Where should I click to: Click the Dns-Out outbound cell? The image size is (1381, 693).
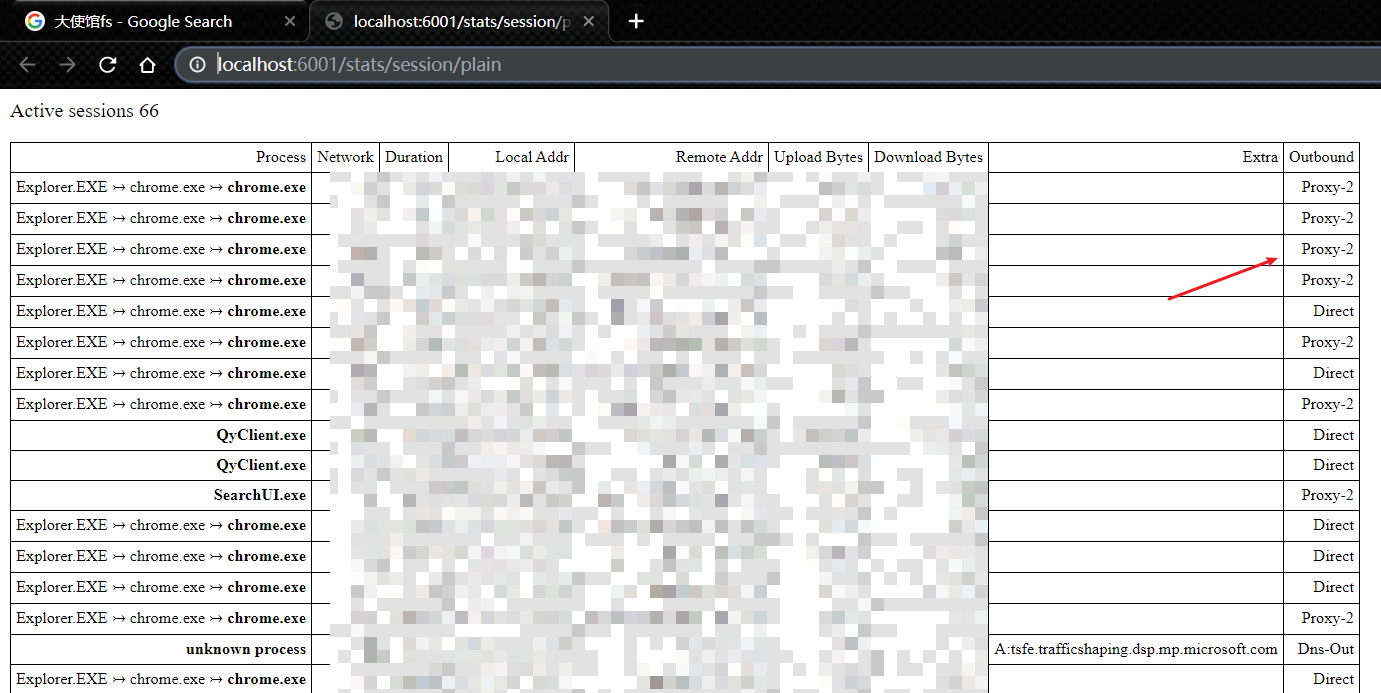(x=1325, y=649)
